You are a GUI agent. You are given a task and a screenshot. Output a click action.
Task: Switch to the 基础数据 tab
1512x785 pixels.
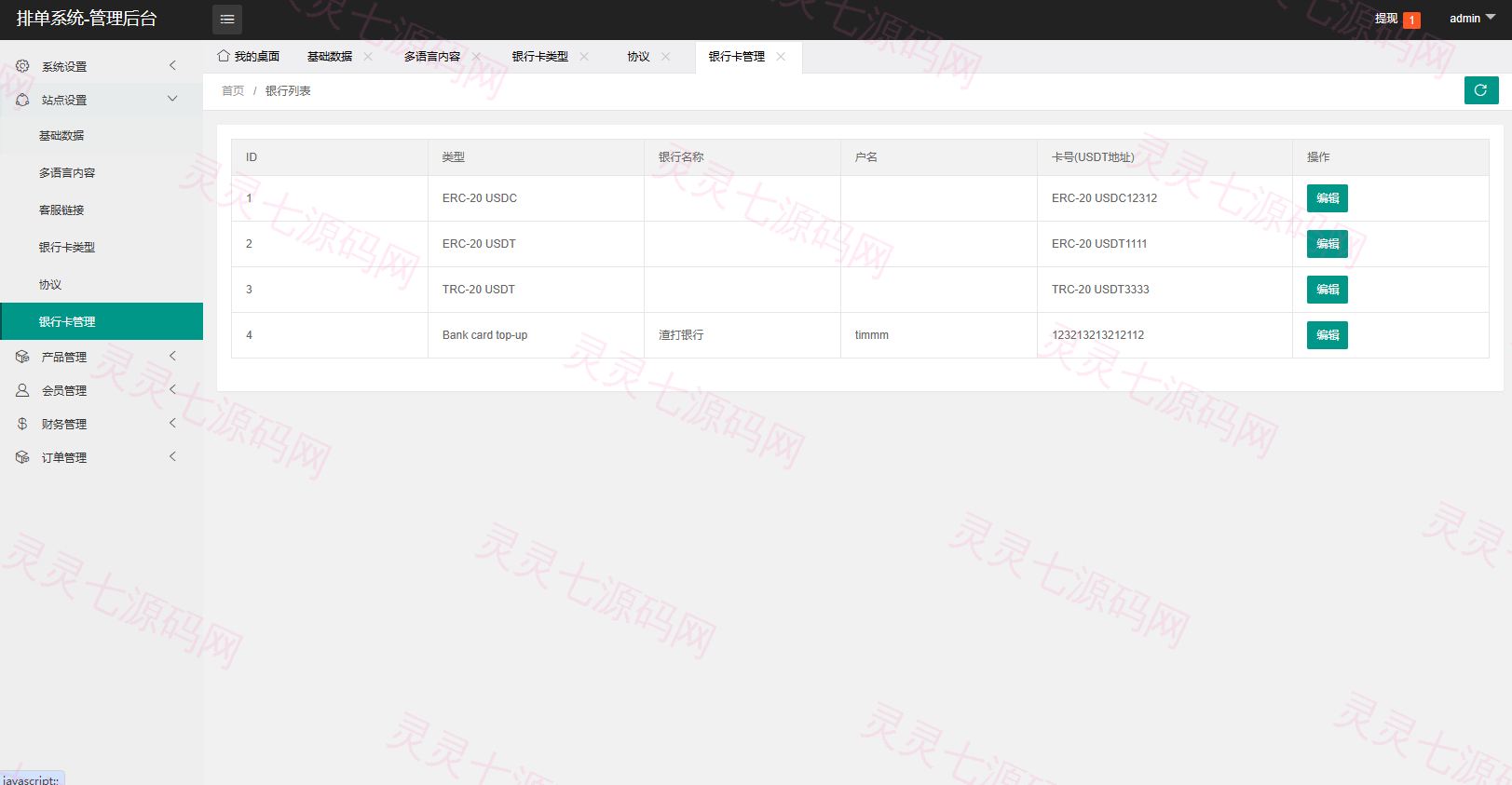pyautogui.click(x=330, y=57)
